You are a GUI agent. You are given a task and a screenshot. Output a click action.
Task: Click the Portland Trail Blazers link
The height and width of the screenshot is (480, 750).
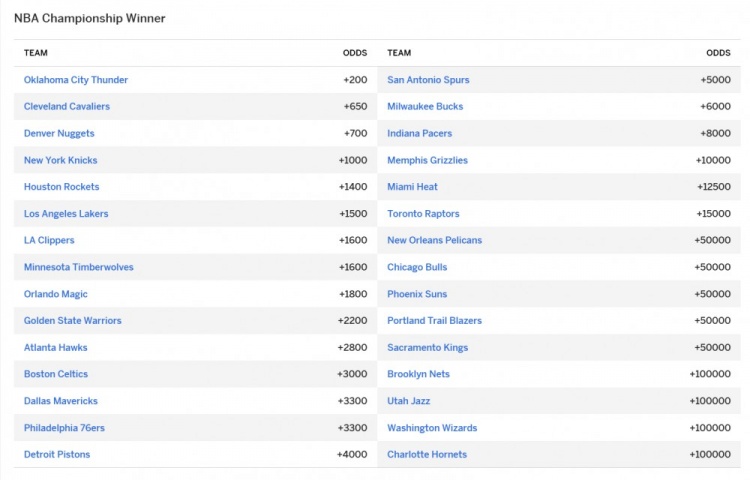click(x=434, y=321)
